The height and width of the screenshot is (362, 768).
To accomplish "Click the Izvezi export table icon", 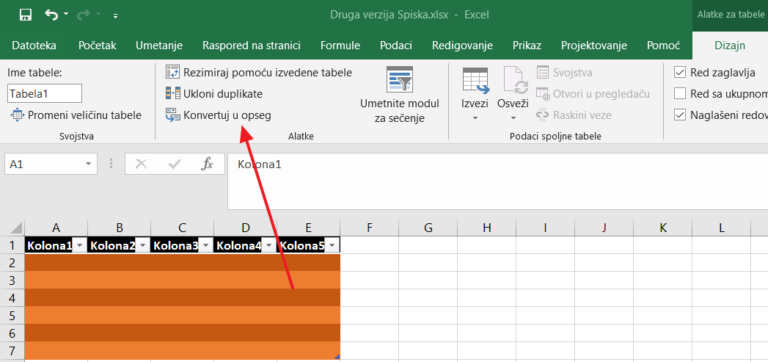I will tap(476, 80).
